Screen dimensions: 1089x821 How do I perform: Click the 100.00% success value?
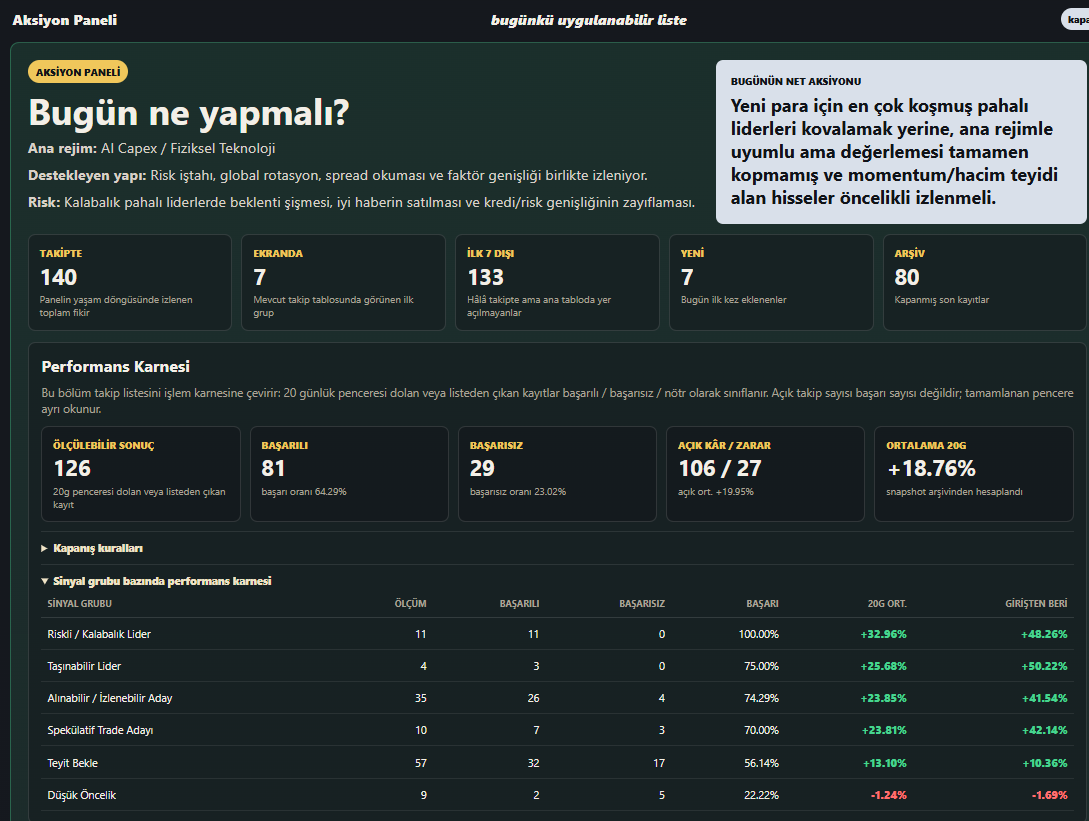[758, 634]
